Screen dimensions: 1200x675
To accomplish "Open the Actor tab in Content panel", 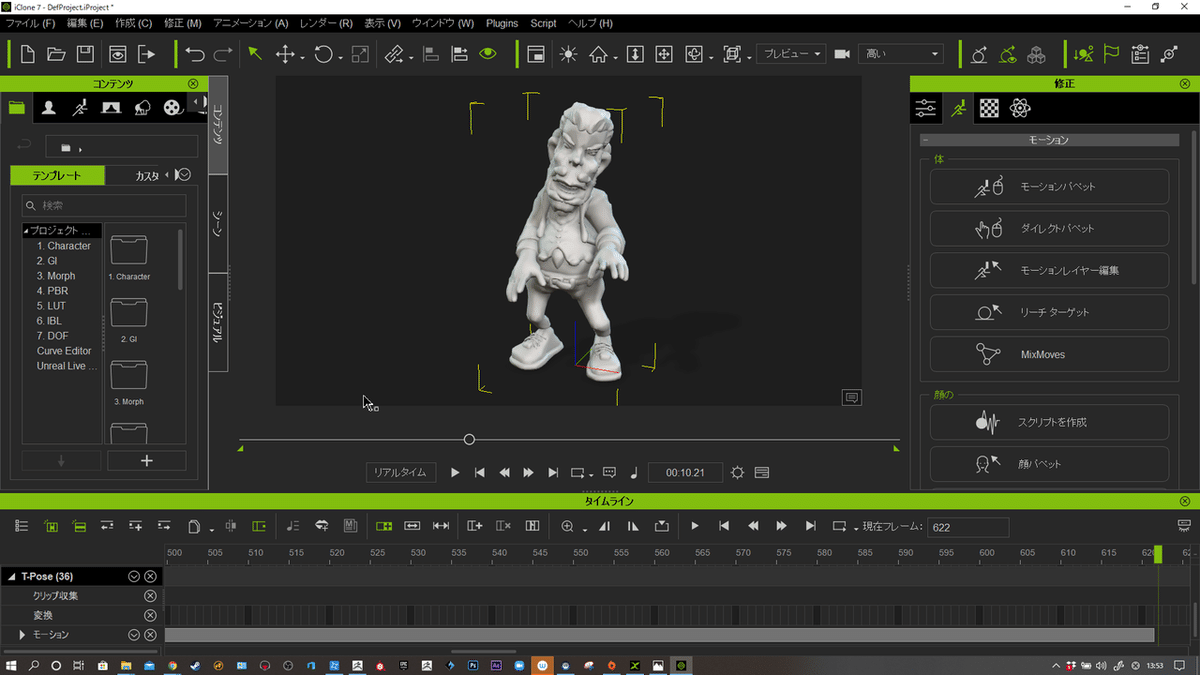I will point(48,108).
